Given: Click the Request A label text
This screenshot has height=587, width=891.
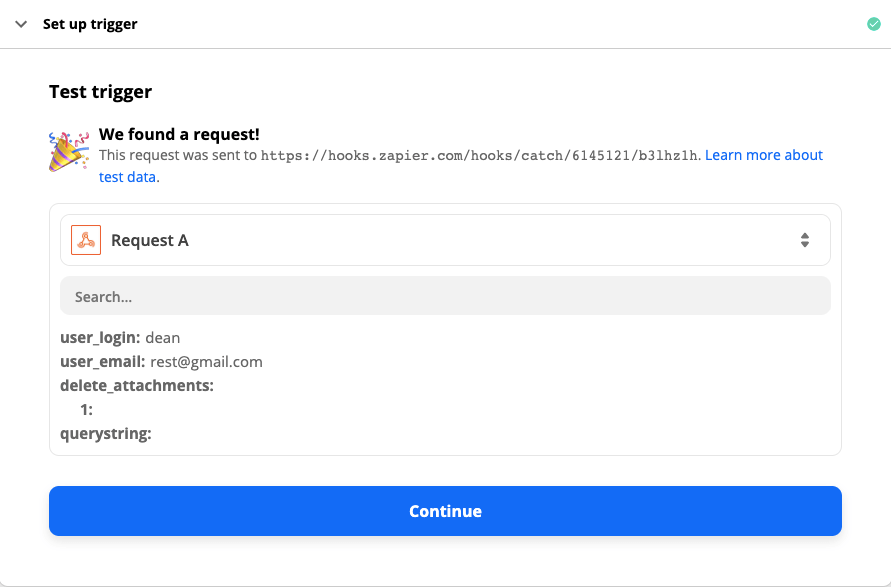Looking at the screenshot, I should (149, 240).
